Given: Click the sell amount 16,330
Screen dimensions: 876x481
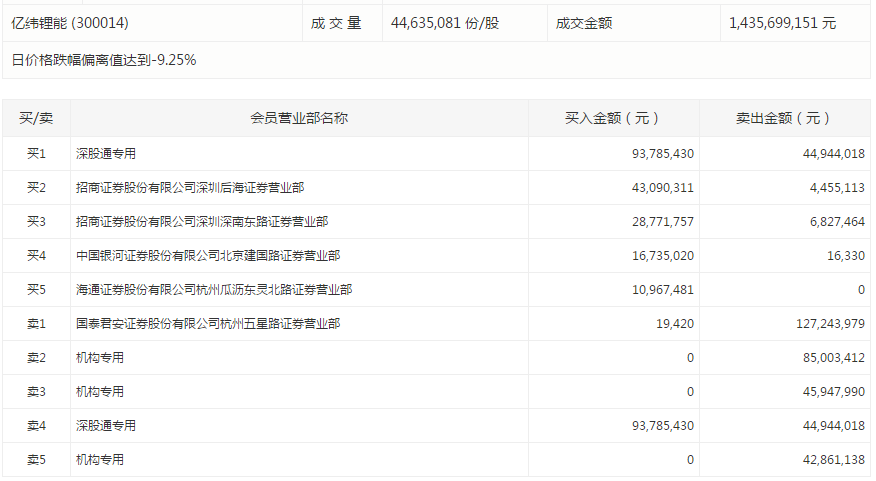Looking at the screenshot, I should click(x=846, y=256).
